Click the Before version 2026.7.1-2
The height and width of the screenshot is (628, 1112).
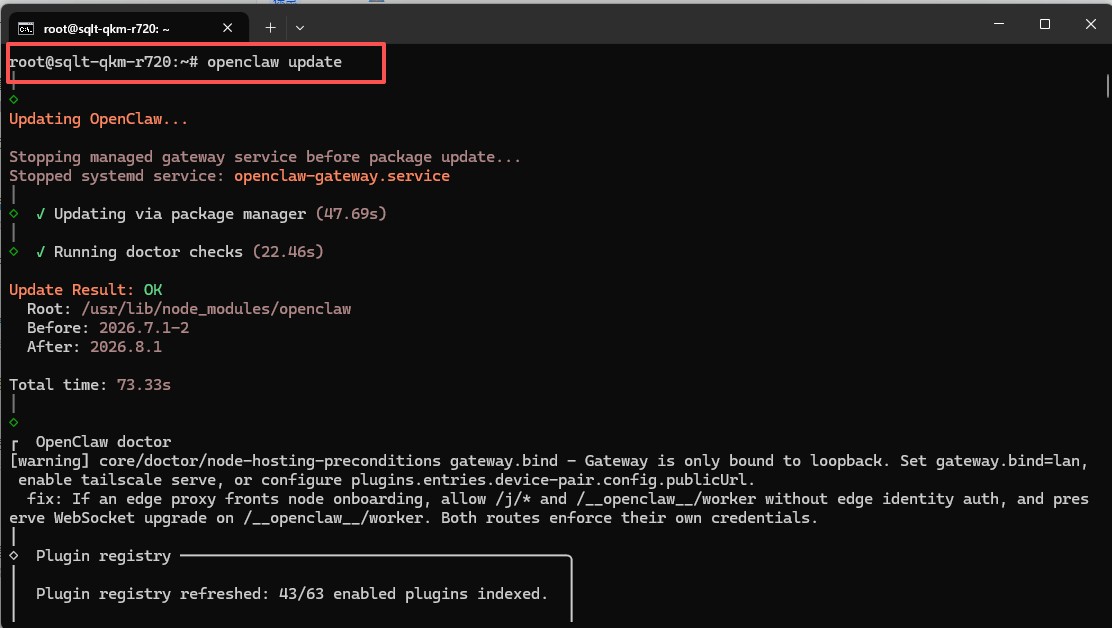click(x=144, y=327)
